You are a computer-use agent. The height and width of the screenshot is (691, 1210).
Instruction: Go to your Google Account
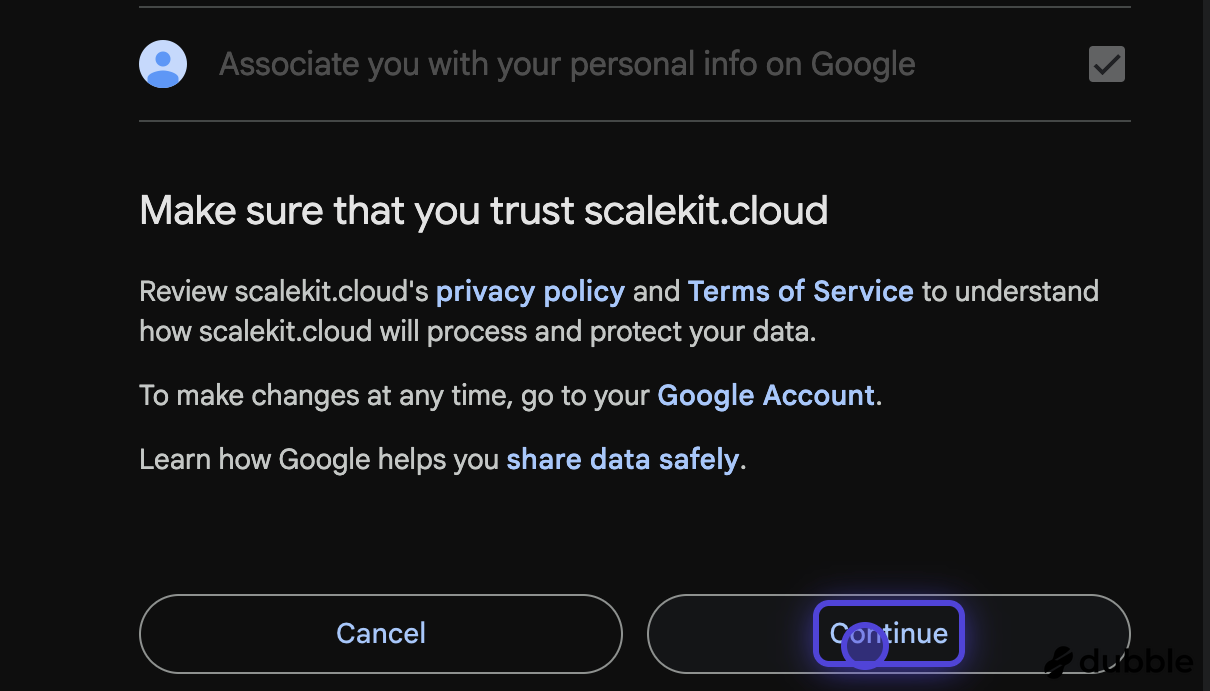tap(766, 395)
